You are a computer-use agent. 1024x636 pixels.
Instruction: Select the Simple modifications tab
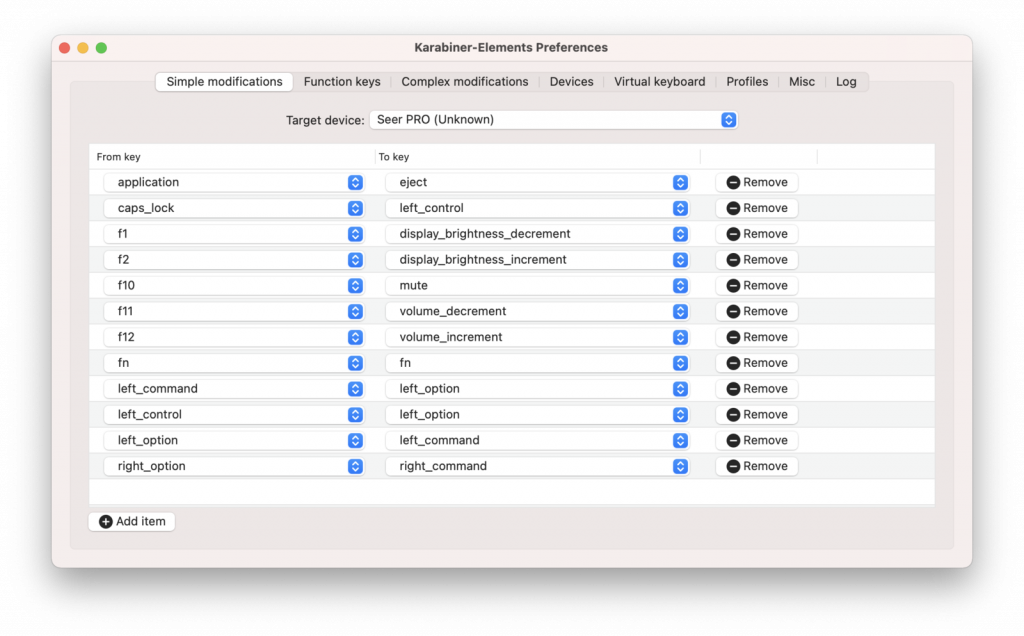224,82
